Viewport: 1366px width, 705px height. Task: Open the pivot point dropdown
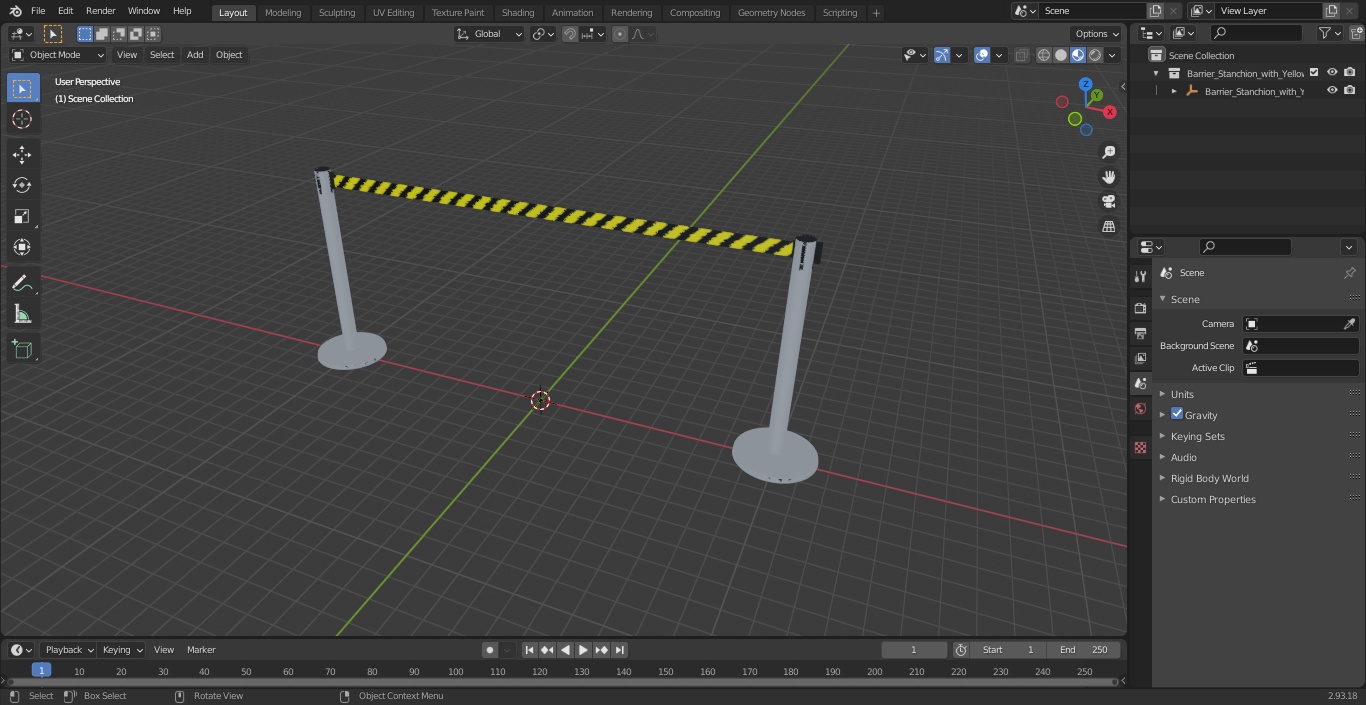pos(543,34)
